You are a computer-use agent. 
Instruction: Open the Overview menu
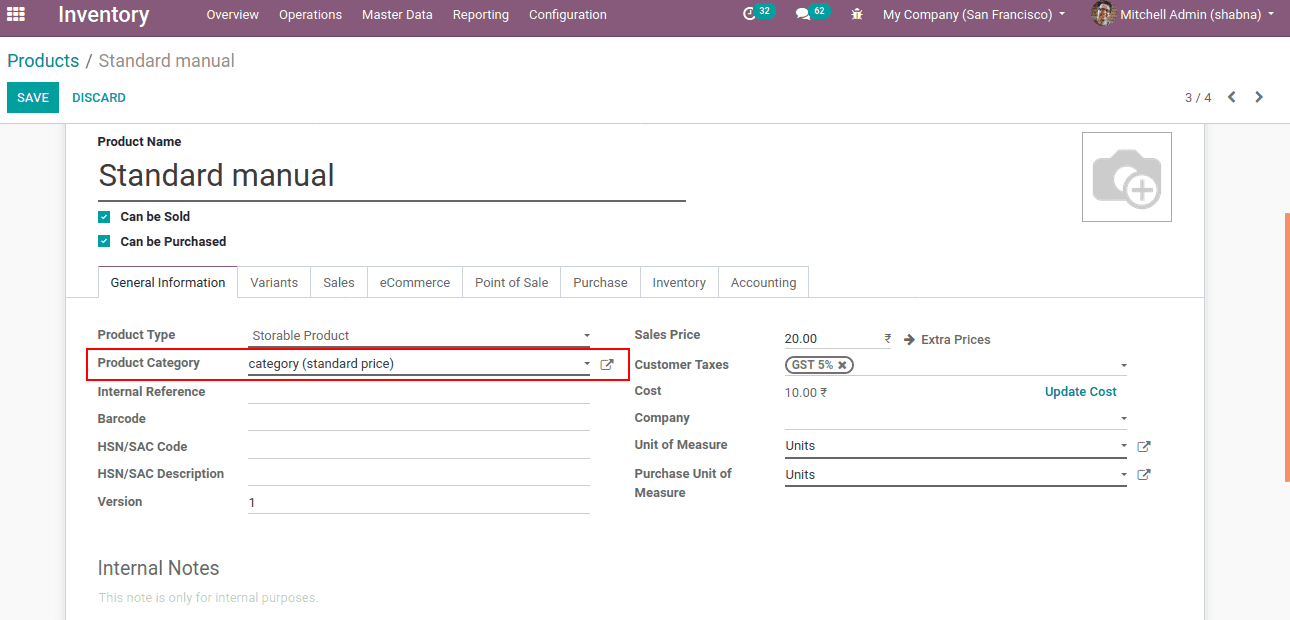tap(232, 15)
